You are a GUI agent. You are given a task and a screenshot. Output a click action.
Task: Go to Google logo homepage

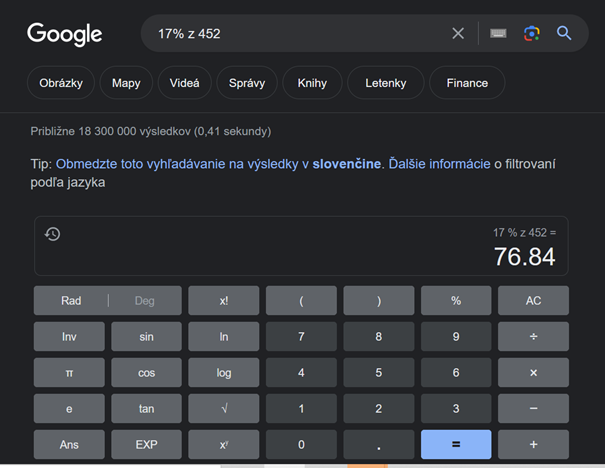pyautogui.click(x=65, y=34)
